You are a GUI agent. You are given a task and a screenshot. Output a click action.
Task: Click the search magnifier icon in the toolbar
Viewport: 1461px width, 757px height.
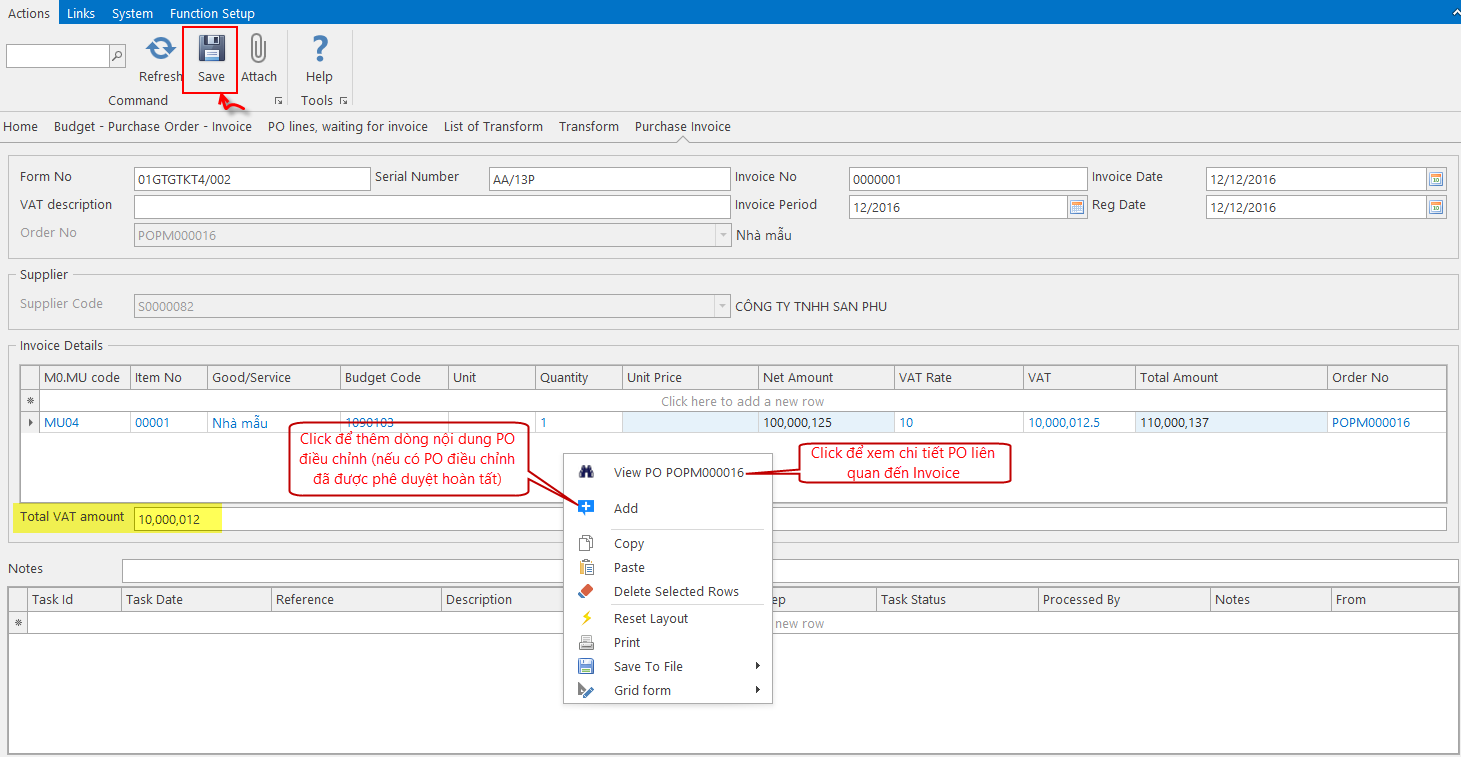[117, 56]
